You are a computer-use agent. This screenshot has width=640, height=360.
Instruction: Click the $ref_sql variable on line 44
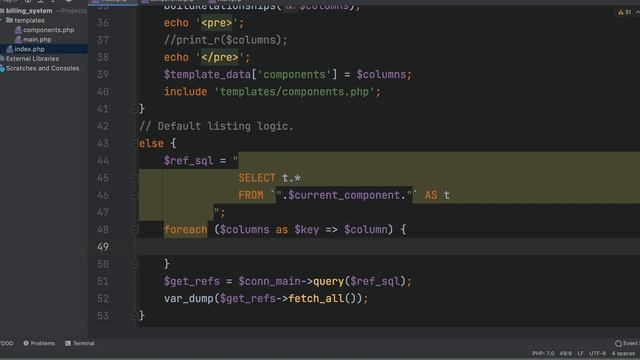(189, 161)
